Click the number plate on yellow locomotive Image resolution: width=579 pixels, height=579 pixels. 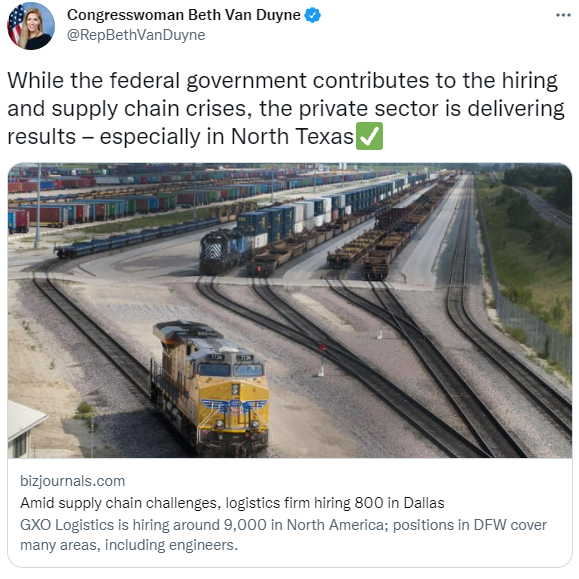[x=216, y=357]
